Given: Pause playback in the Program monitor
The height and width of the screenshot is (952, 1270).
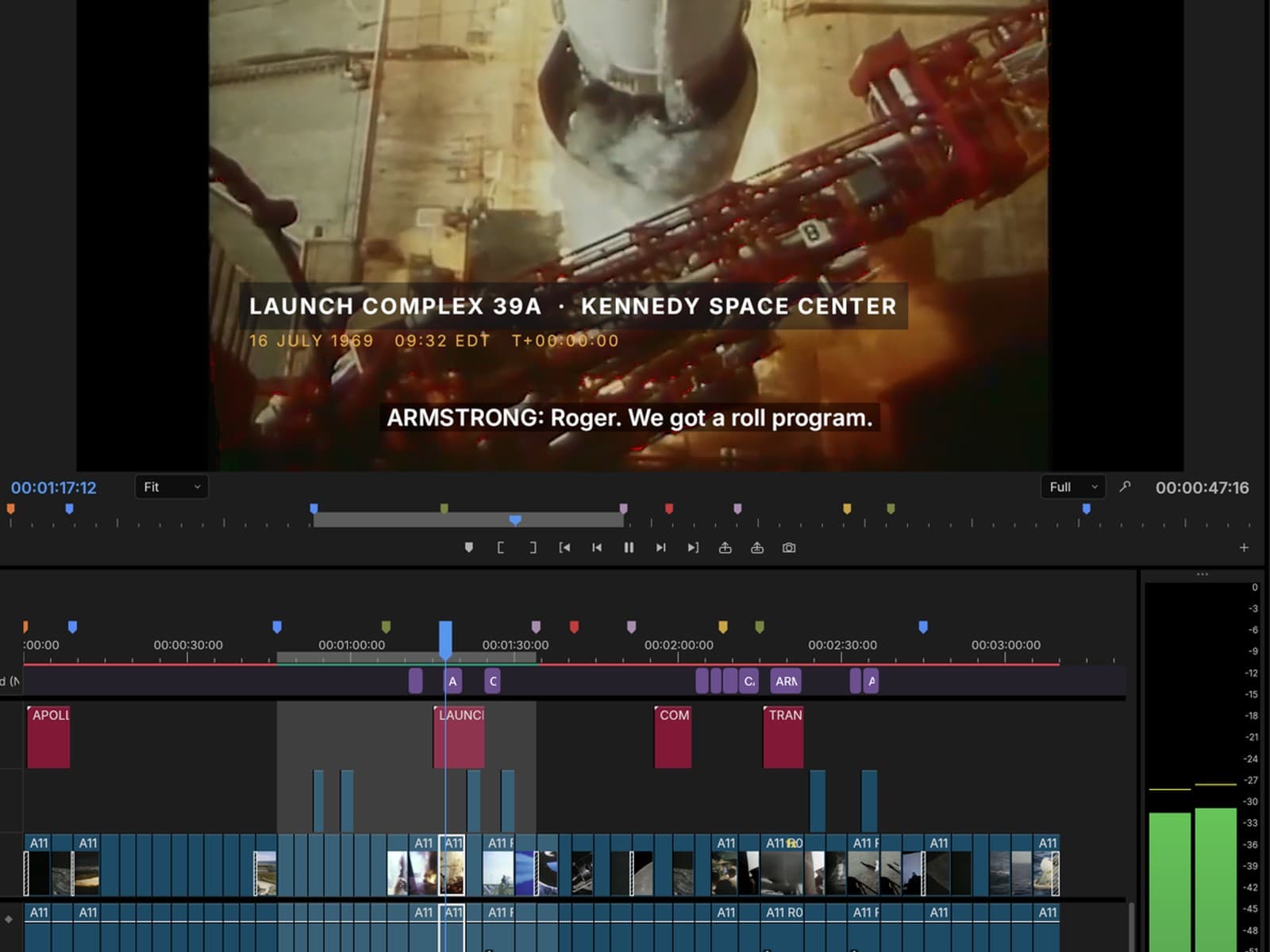Looking at the screenshot, I should point(629,547).
